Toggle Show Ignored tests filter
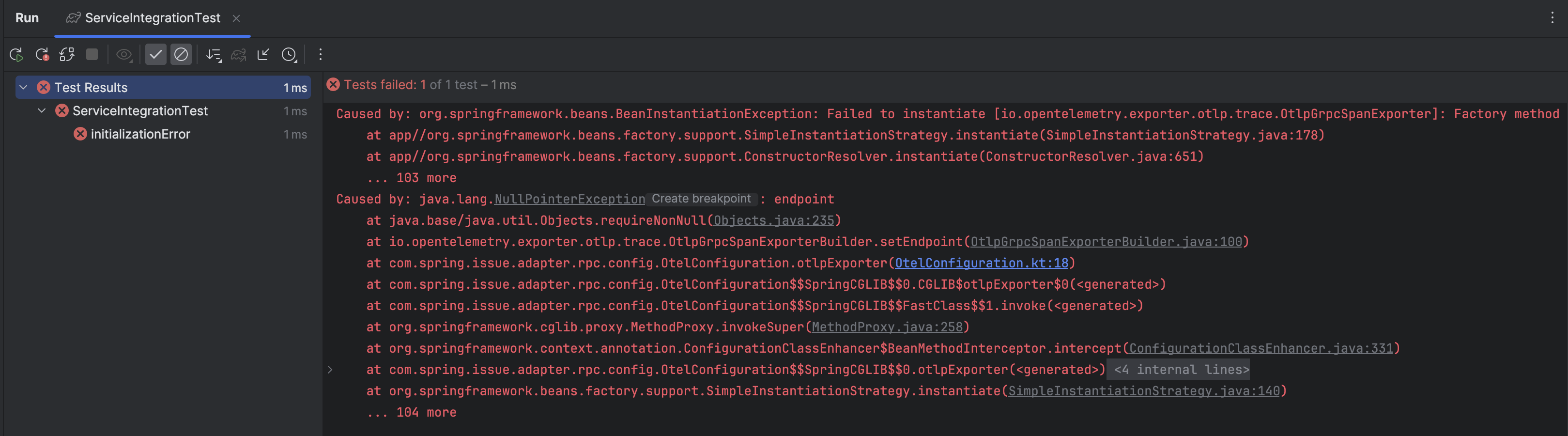The height and width of the screenshot is (436, 1568). (x=181, y=54)
